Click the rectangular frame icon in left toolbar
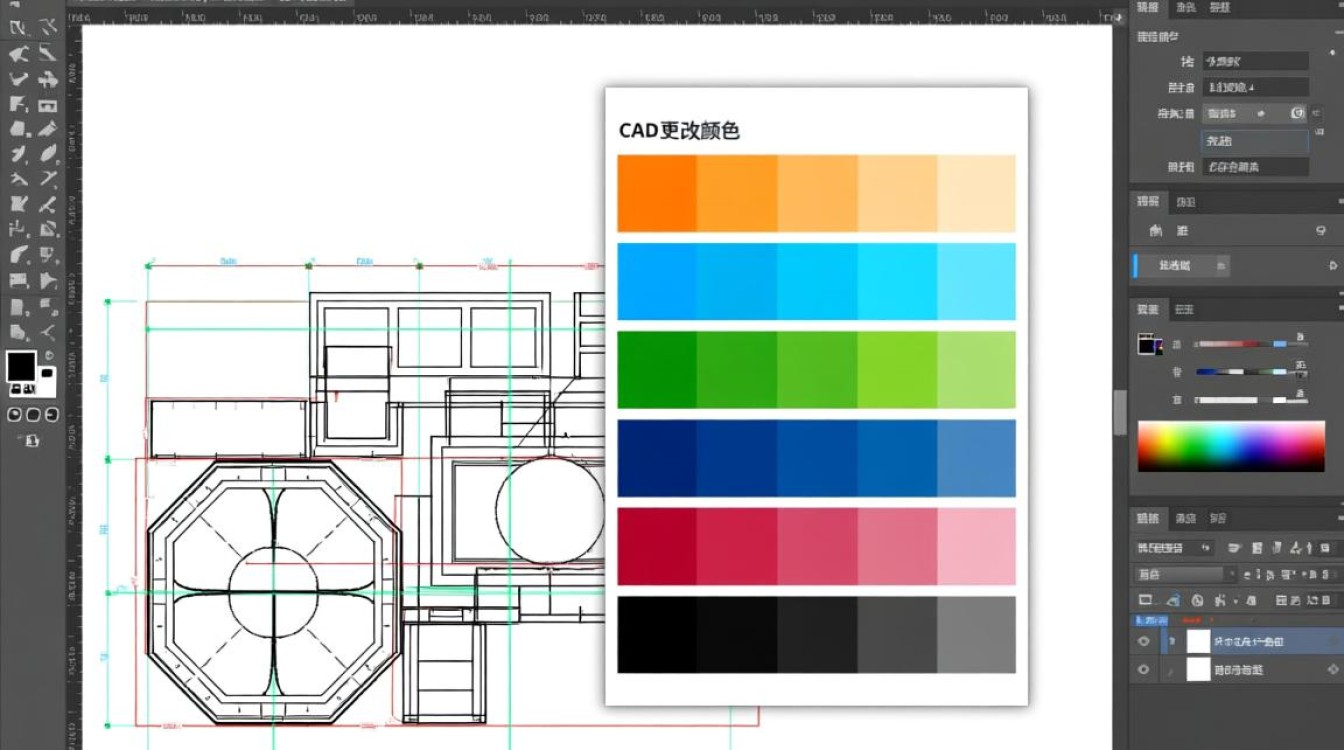This screenshot has height=750, width=1344. click(x=47, y=105)
